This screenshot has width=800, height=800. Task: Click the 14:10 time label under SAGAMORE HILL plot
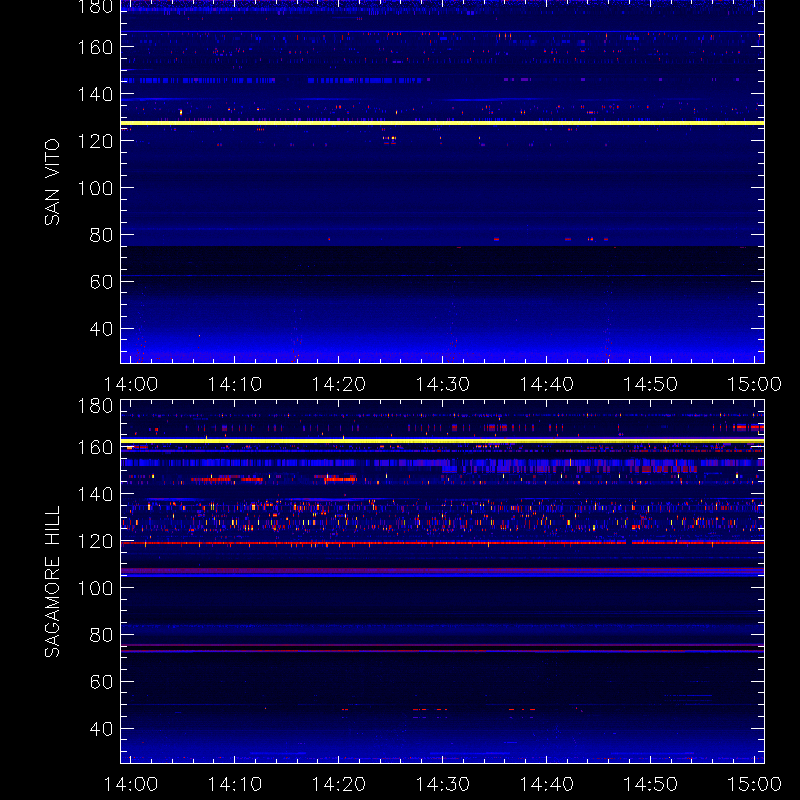(x=234, y=784)
